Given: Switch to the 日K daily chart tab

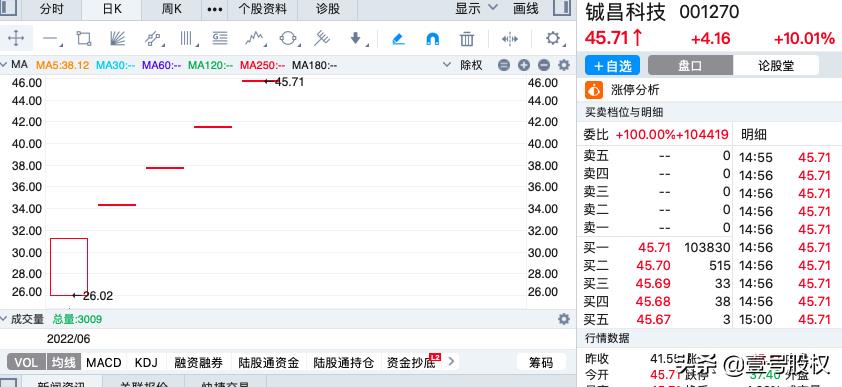Looking at the screenshot, I should click(112, 9).
